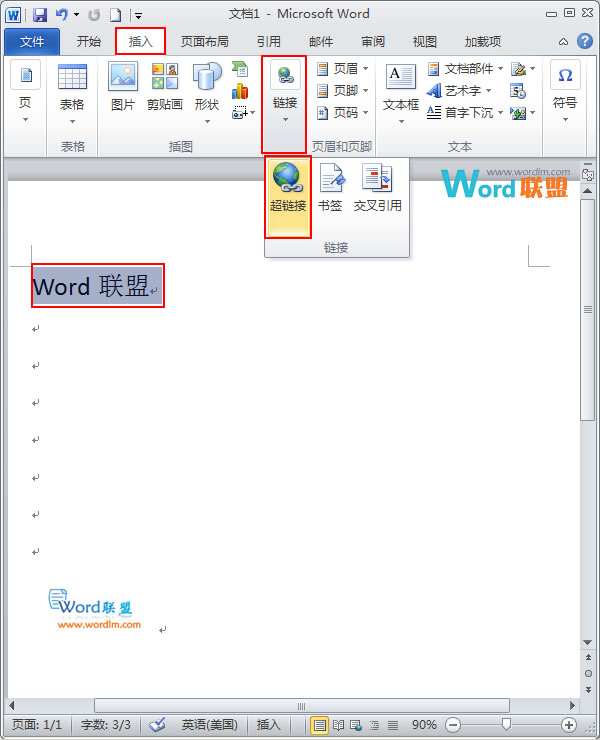The image size is (600, 740).
Task: Undo the last action
Action: (x=62, y=15)
